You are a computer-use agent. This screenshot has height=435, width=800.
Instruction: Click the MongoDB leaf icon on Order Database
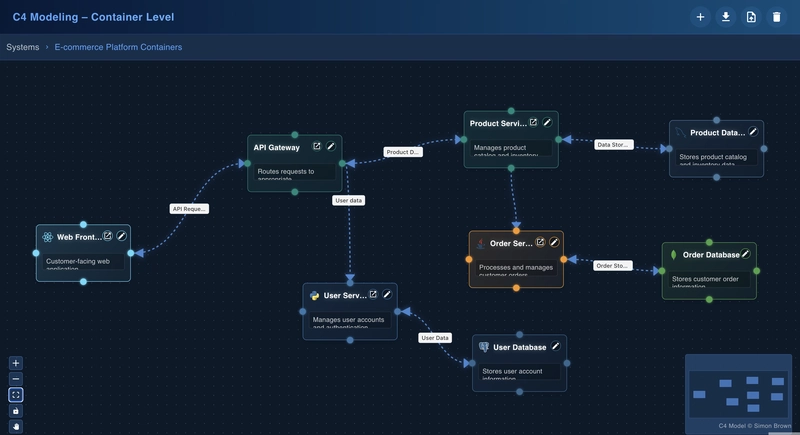click(673, 255)
